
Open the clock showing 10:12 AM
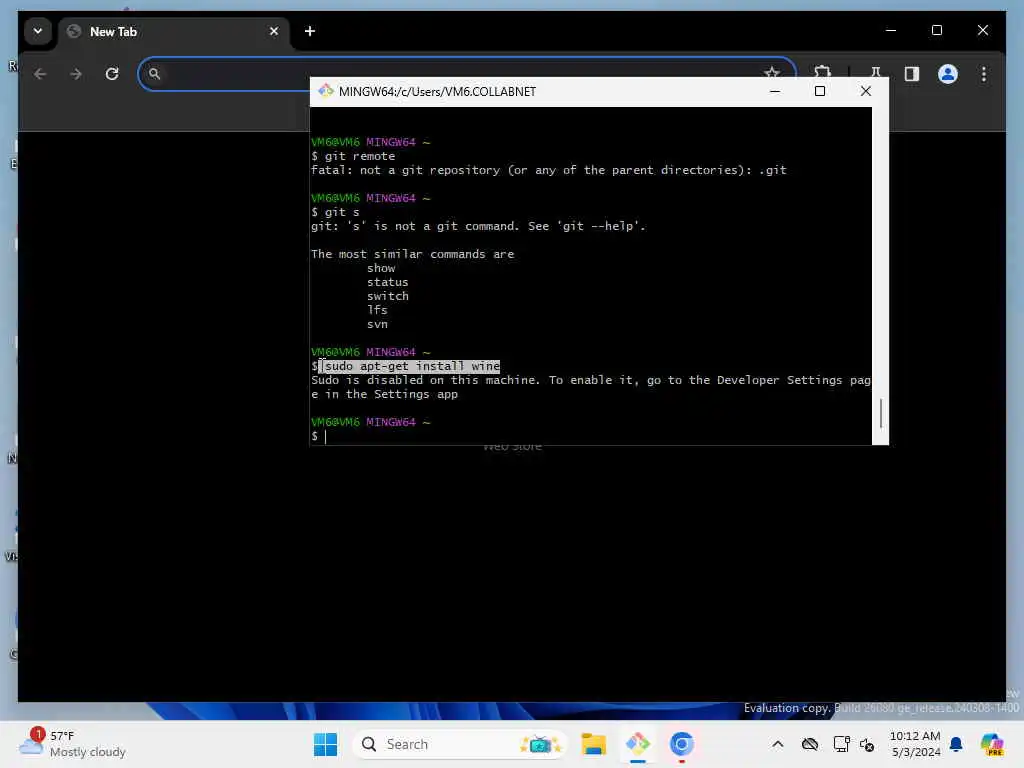click(x=915, y=744)
